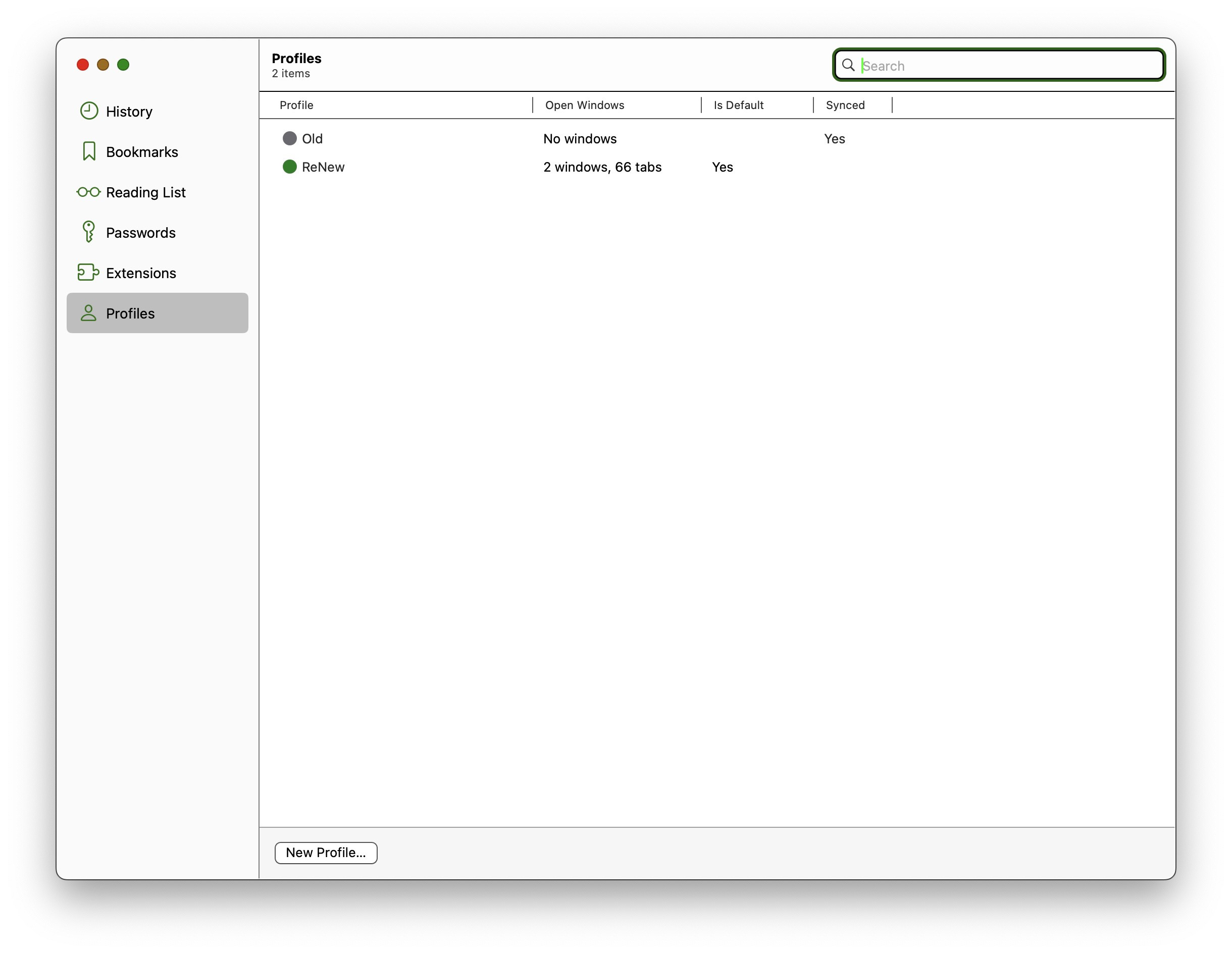
Task: Click the History clock icon
Action: 89,111
